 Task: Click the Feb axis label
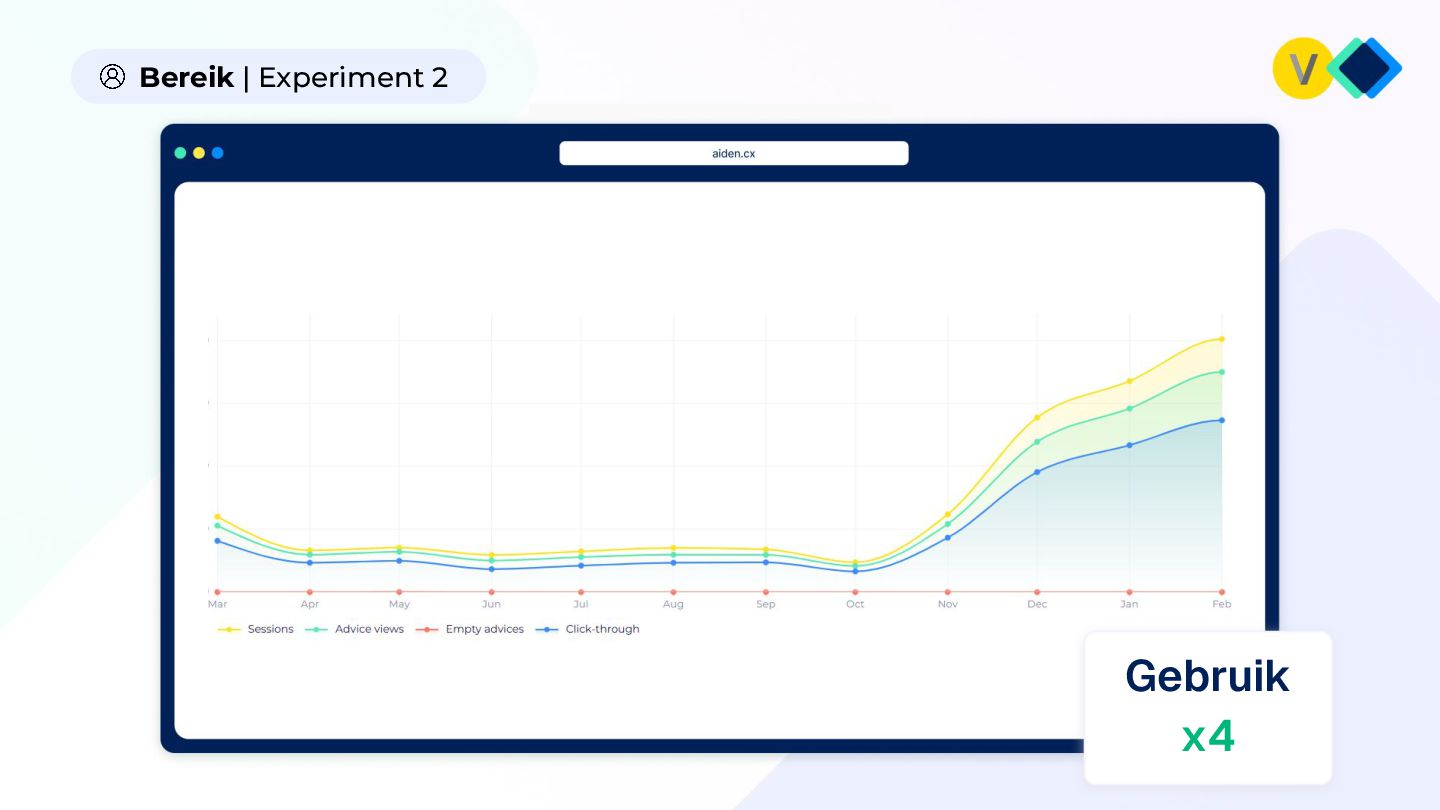point(1221,604)
